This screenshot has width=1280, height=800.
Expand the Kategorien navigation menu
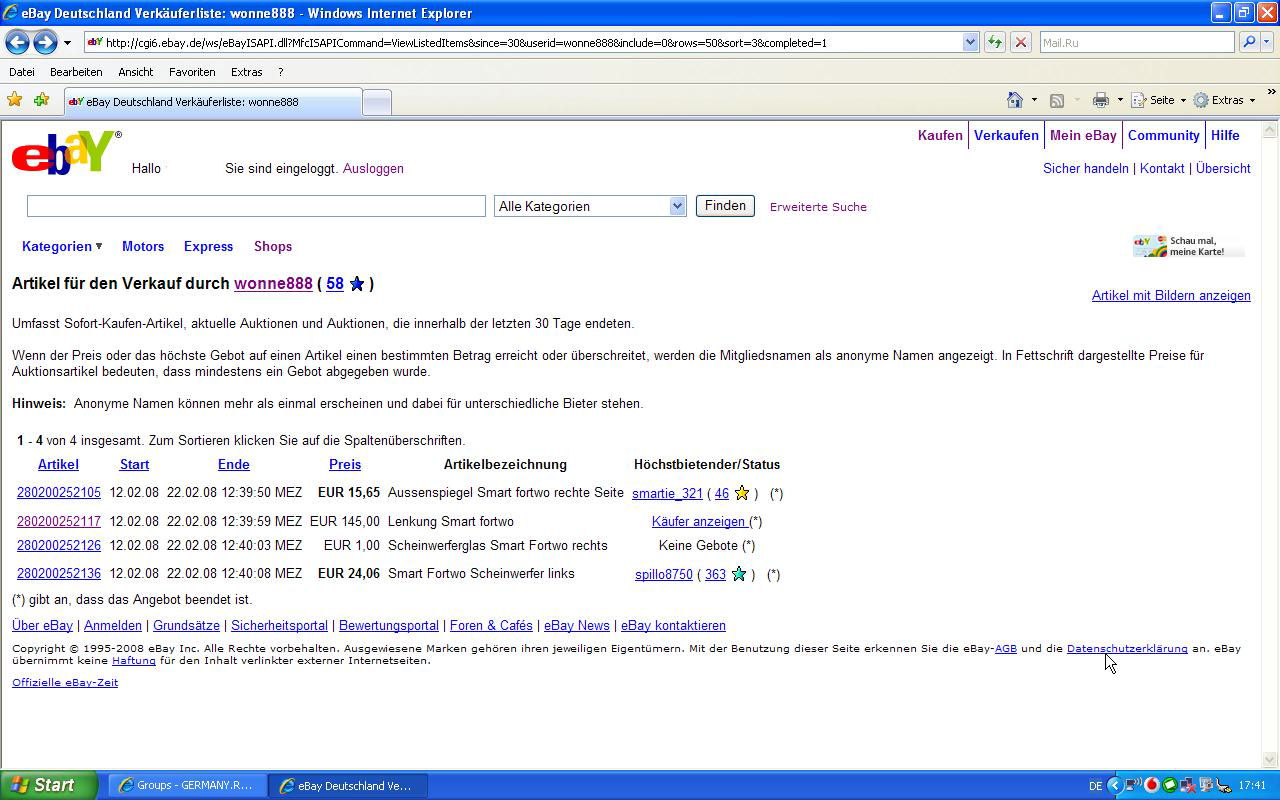[x=62, y=246]
